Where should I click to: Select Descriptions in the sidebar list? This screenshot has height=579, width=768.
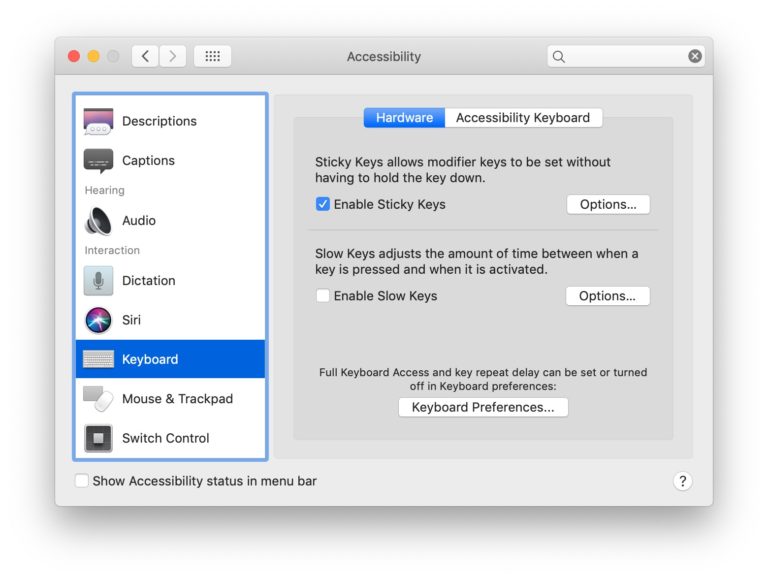tap(170, 121)
